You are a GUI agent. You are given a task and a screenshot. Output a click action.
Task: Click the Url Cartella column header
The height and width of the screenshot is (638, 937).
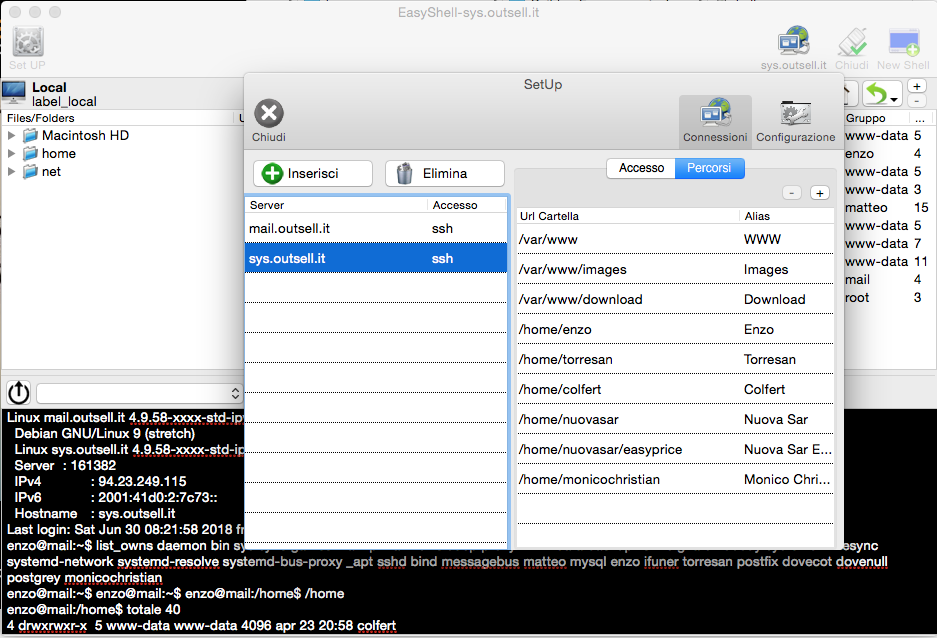(x=628, y=216)
